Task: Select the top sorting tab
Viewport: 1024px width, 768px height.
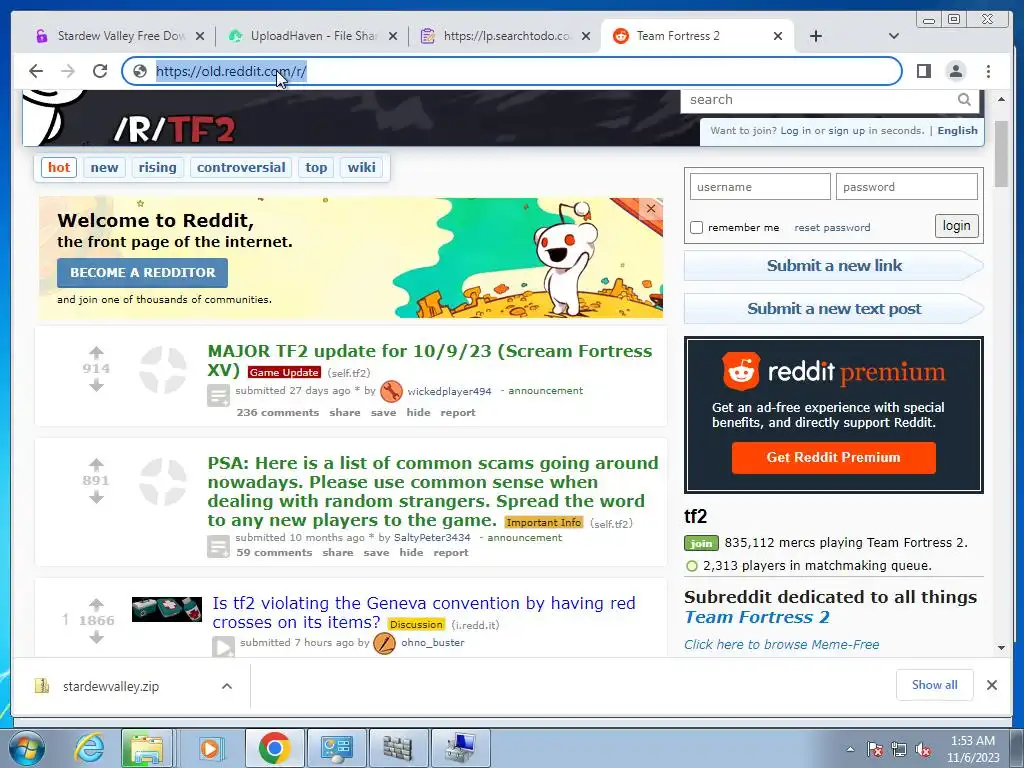Action: (316, 167)
